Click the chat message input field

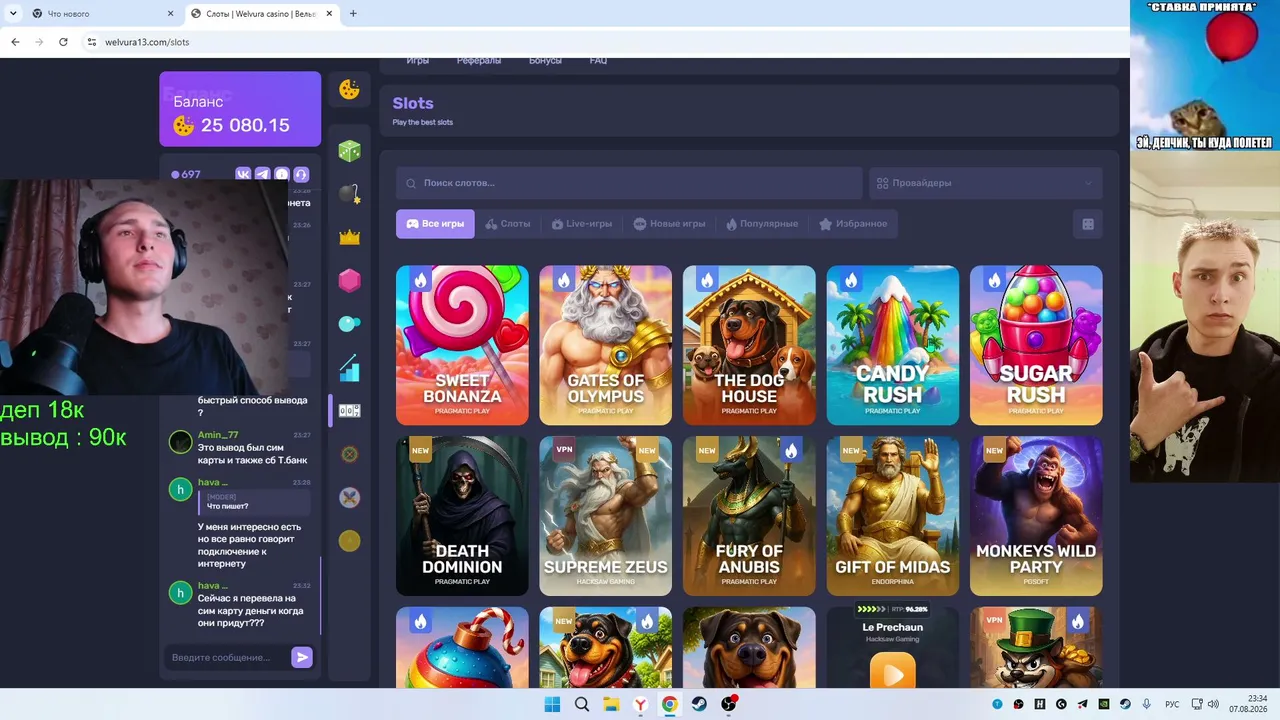[x=227, y=657]
